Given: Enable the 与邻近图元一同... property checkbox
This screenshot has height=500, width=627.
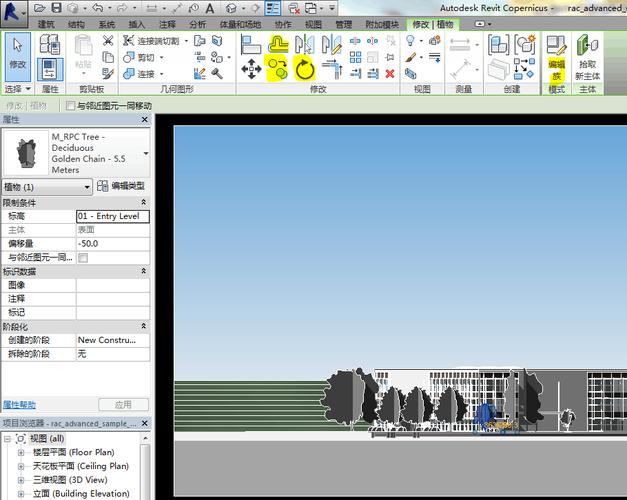Looking at the screenshot, I should click(x=83, y=258).
